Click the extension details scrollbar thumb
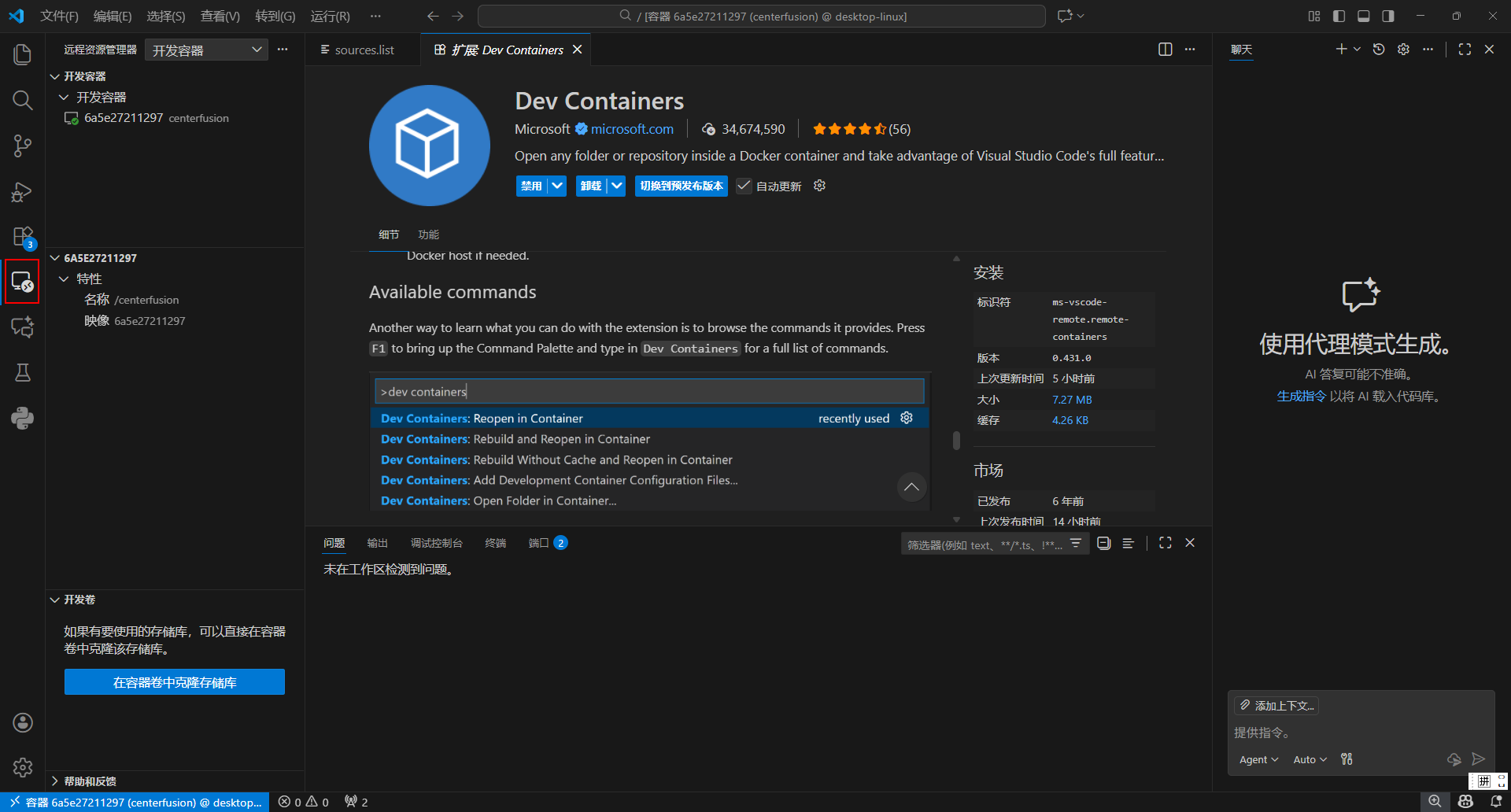Screen dimensions: 1511x812 point(956,441)
